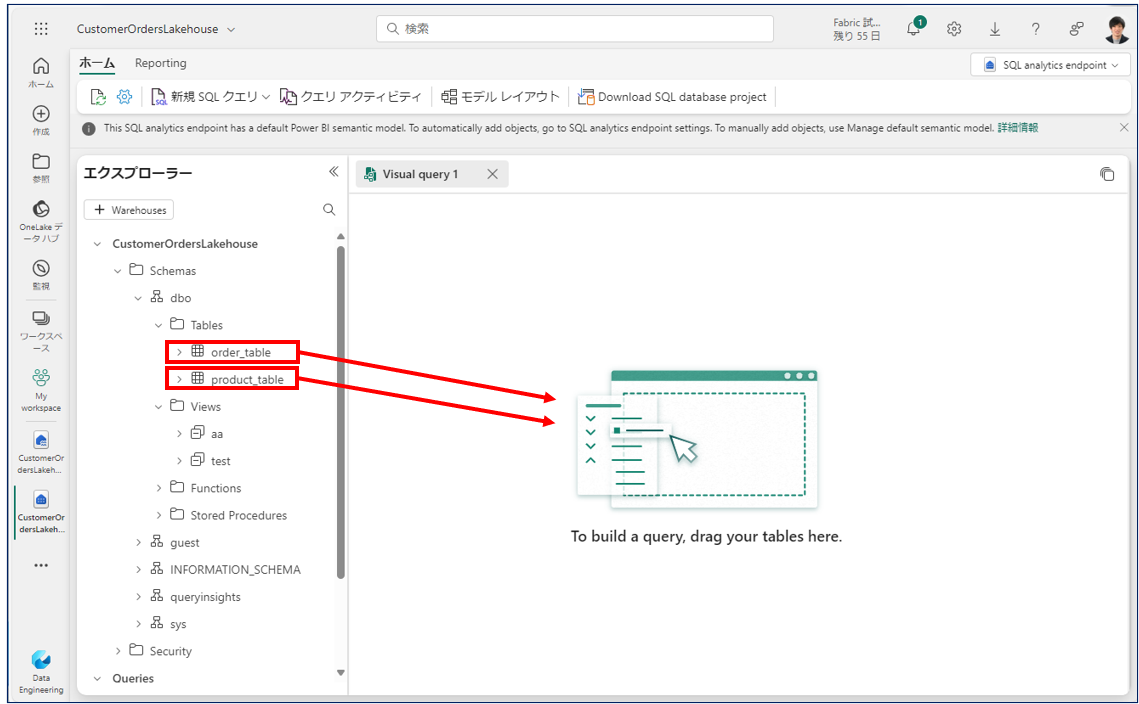Select order_table in the tree
Screen dimensions: 1139x704
[240, 352]
